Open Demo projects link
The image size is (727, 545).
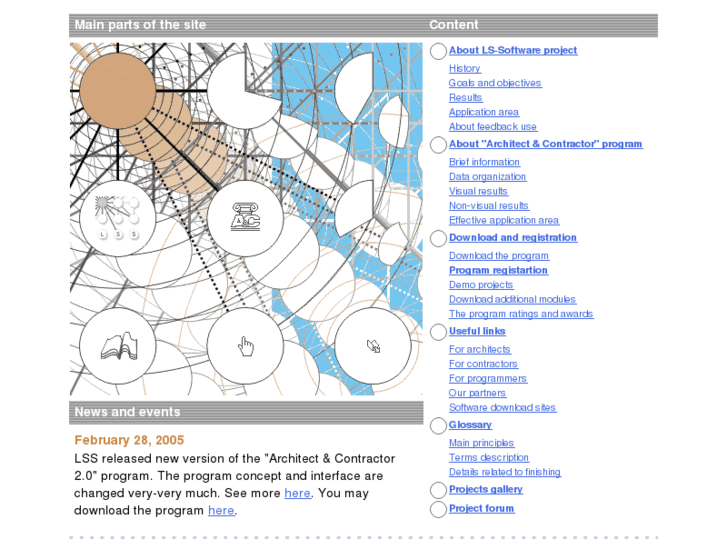[481, 285]
